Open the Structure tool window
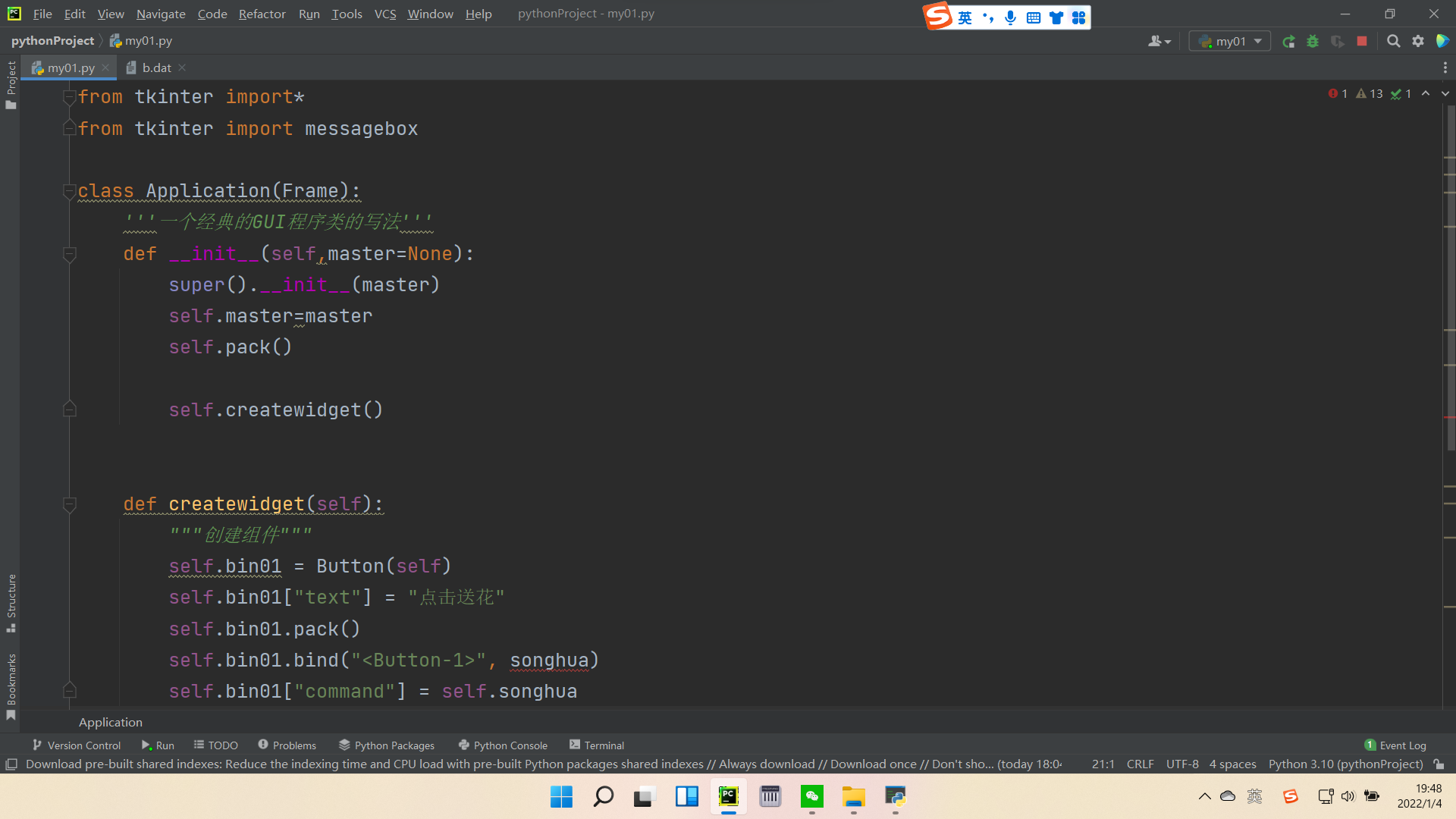The width and height of the screenshot is (1456, 819). [x=11, y=604]
